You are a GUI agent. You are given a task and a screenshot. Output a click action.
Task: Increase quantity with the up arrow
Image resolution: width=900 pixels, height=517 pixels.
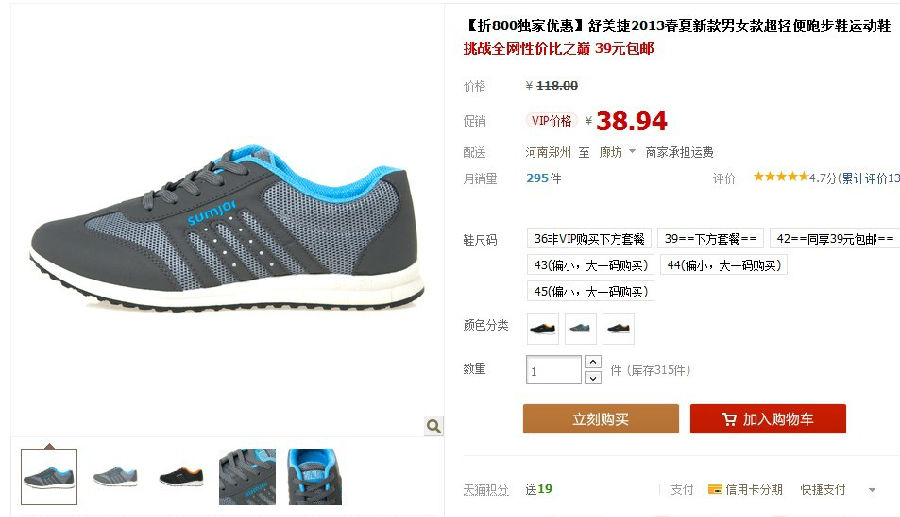(x=593, y=362)
